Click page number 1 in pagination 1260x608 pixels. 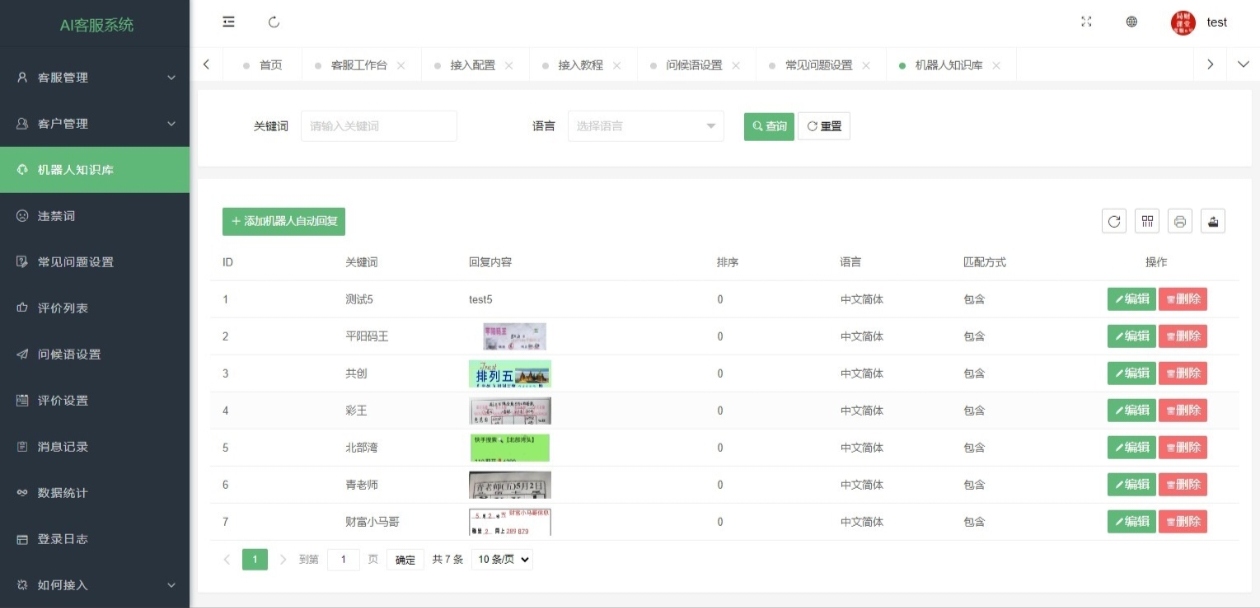coord(255,560)
